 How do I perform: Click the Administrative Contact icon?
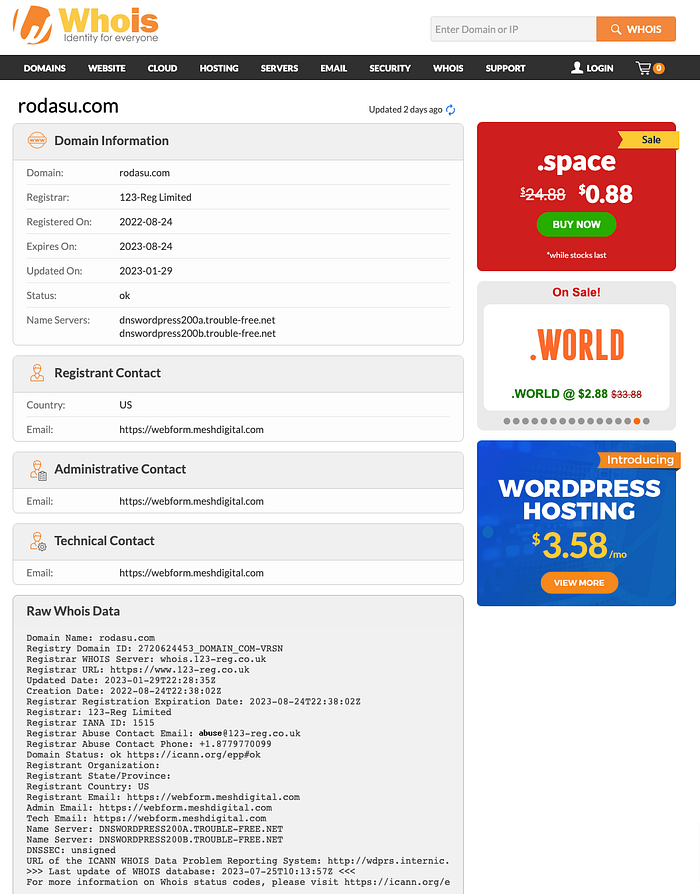tap(38, 470)
